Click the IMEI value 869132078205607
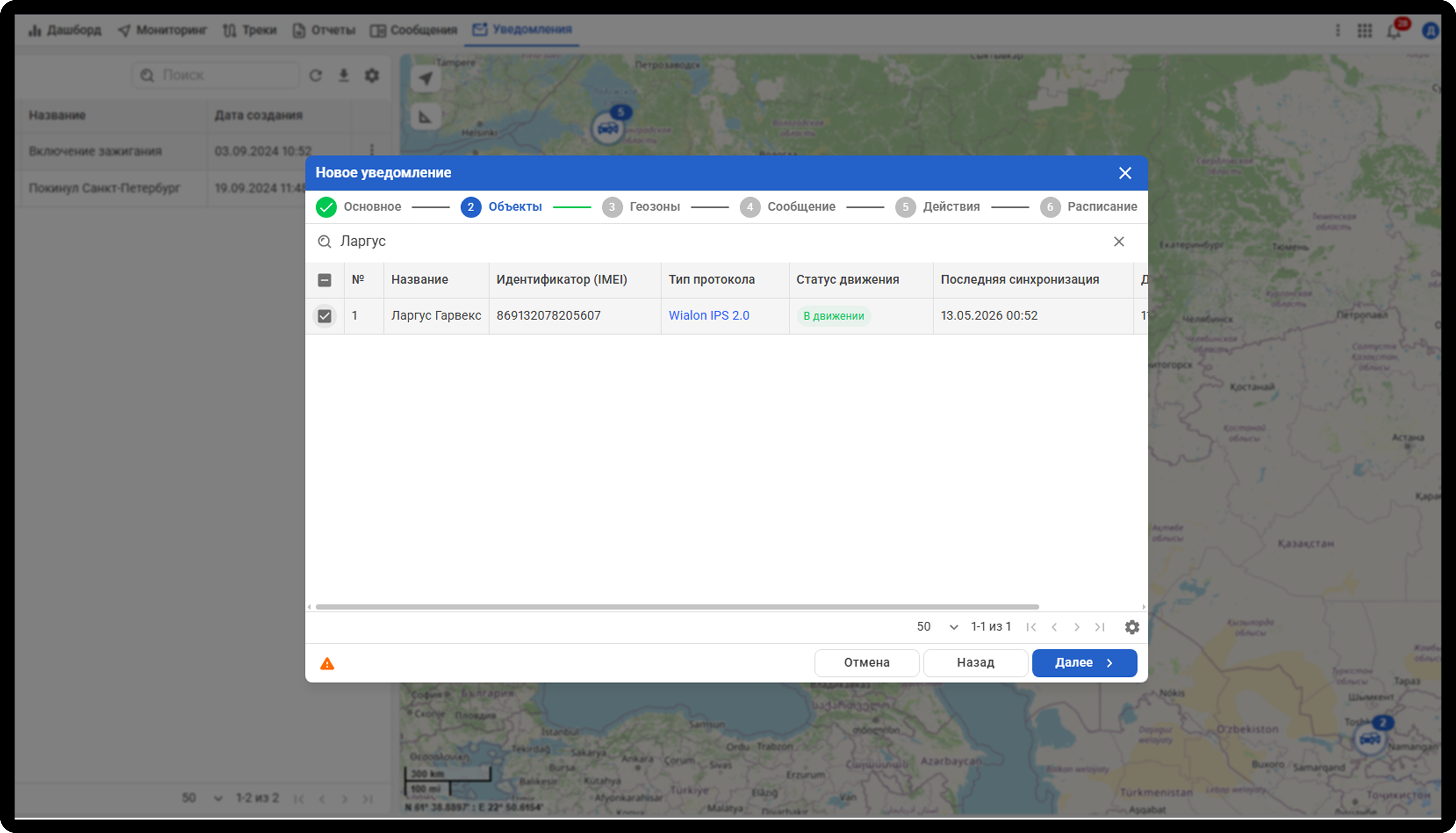1456x833 pixels. tap(549, 316)
